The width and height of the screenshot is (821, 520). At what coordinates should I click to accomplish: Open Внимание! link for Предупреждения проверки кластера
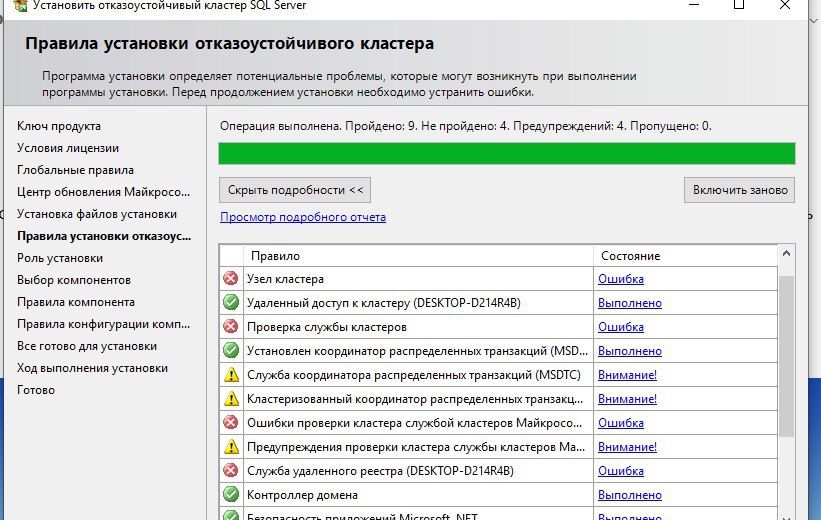[x=627, y=447]
